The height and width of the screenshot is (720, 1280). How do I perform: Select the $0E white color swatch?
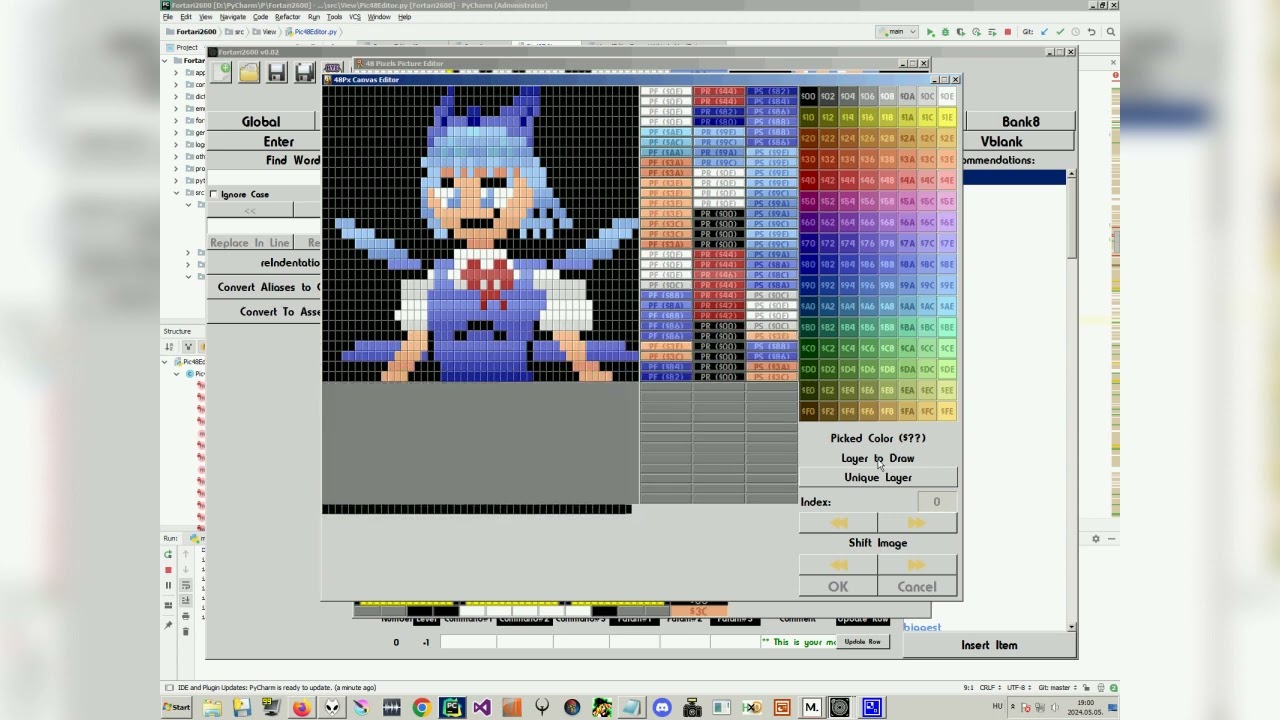click(x=947, y=96)
